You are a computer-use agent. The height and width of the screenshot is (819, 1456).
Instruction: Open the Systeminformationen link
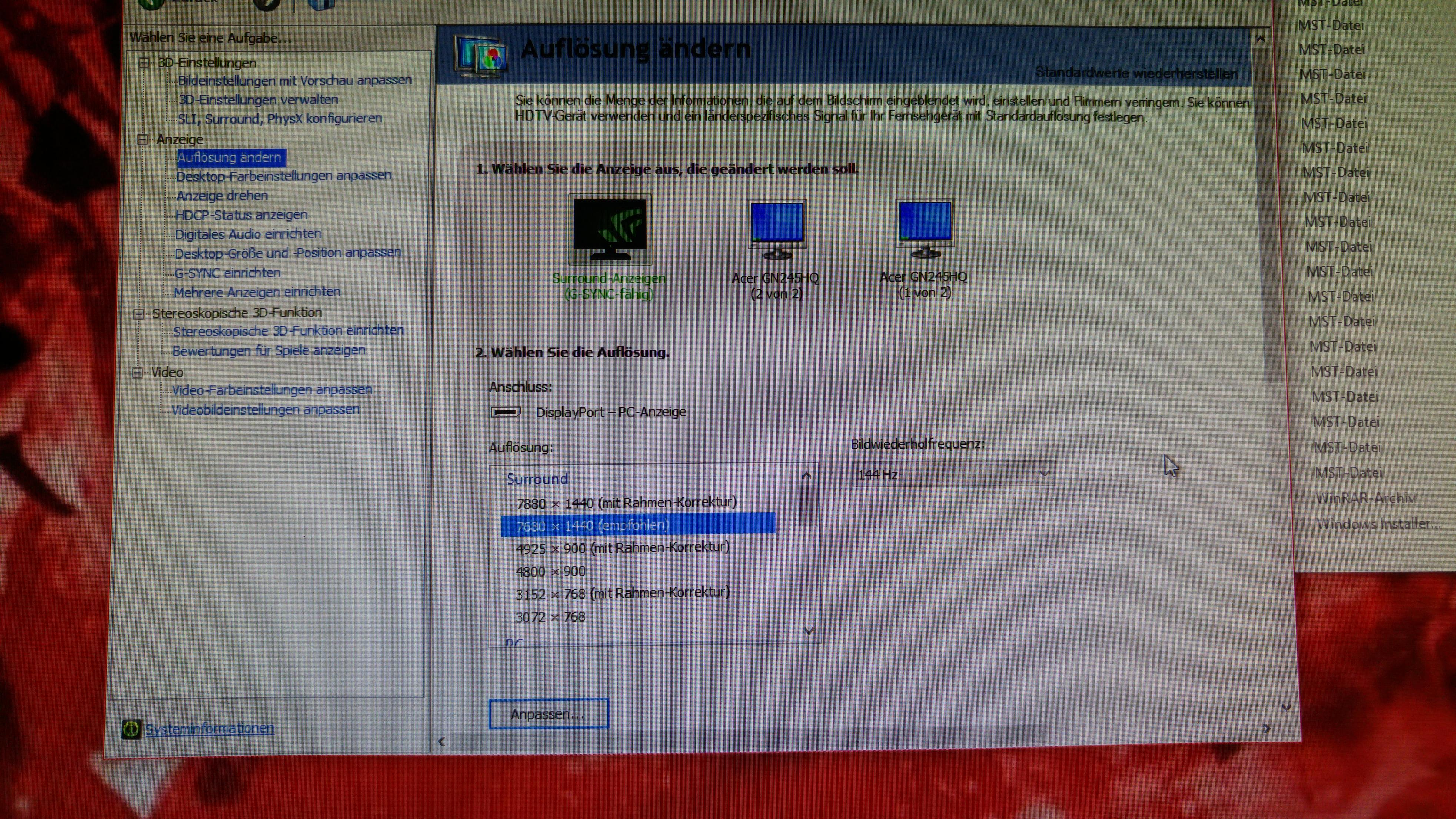209,729
